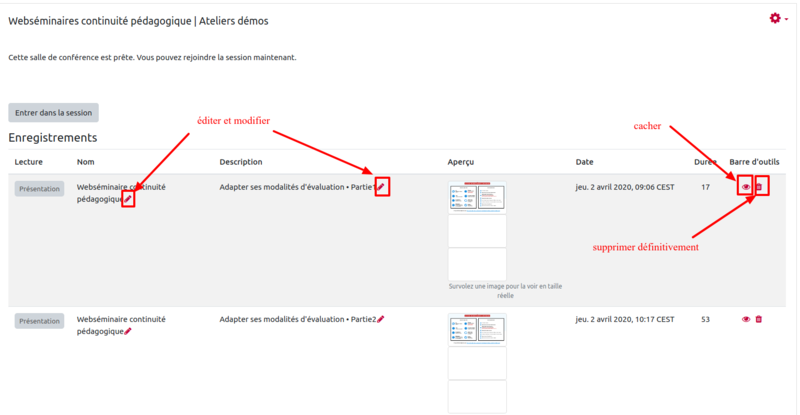Image resolution: width=800 pixels, height=415 pixels.
Task: Hide the 09:06 recording with the eye icon
Action: (745, 187)
